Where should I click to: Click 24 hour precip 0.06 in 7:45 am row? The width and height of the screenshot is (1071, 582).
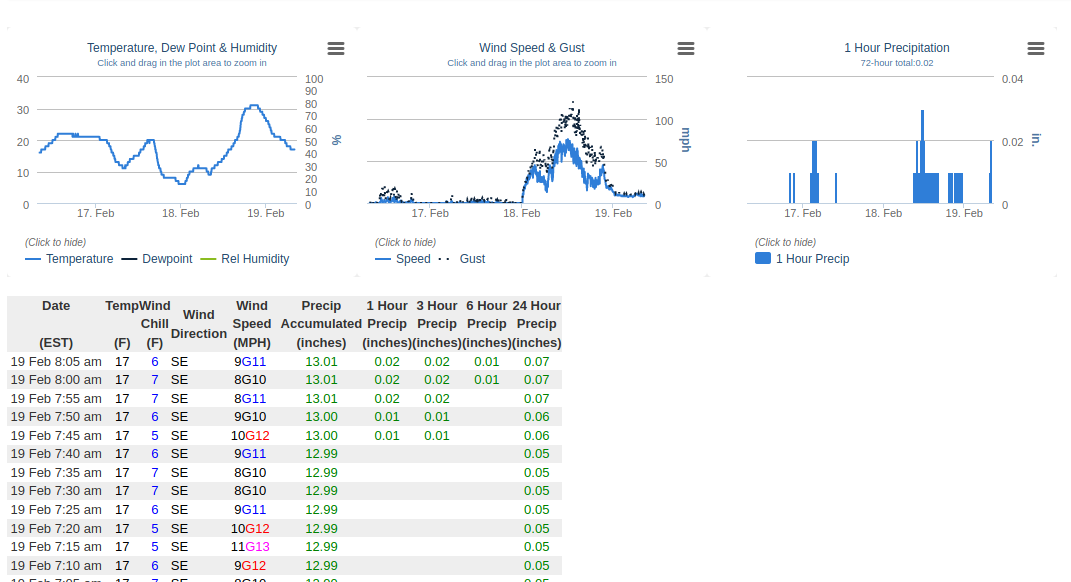[537, 436]
